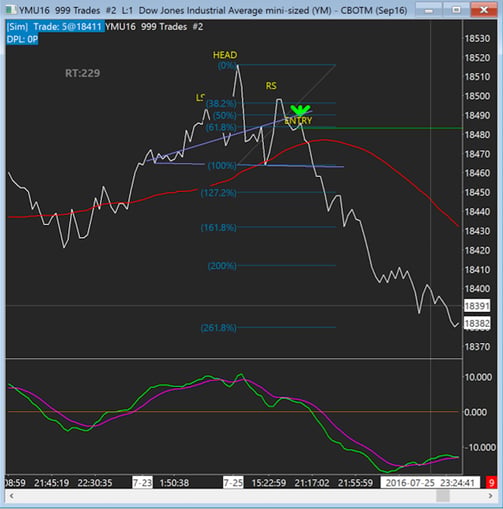The width and height of the screenshot is (503, 509).
Task: Click the 7-25 date marker on the time axis
Action: click(233, 482)
